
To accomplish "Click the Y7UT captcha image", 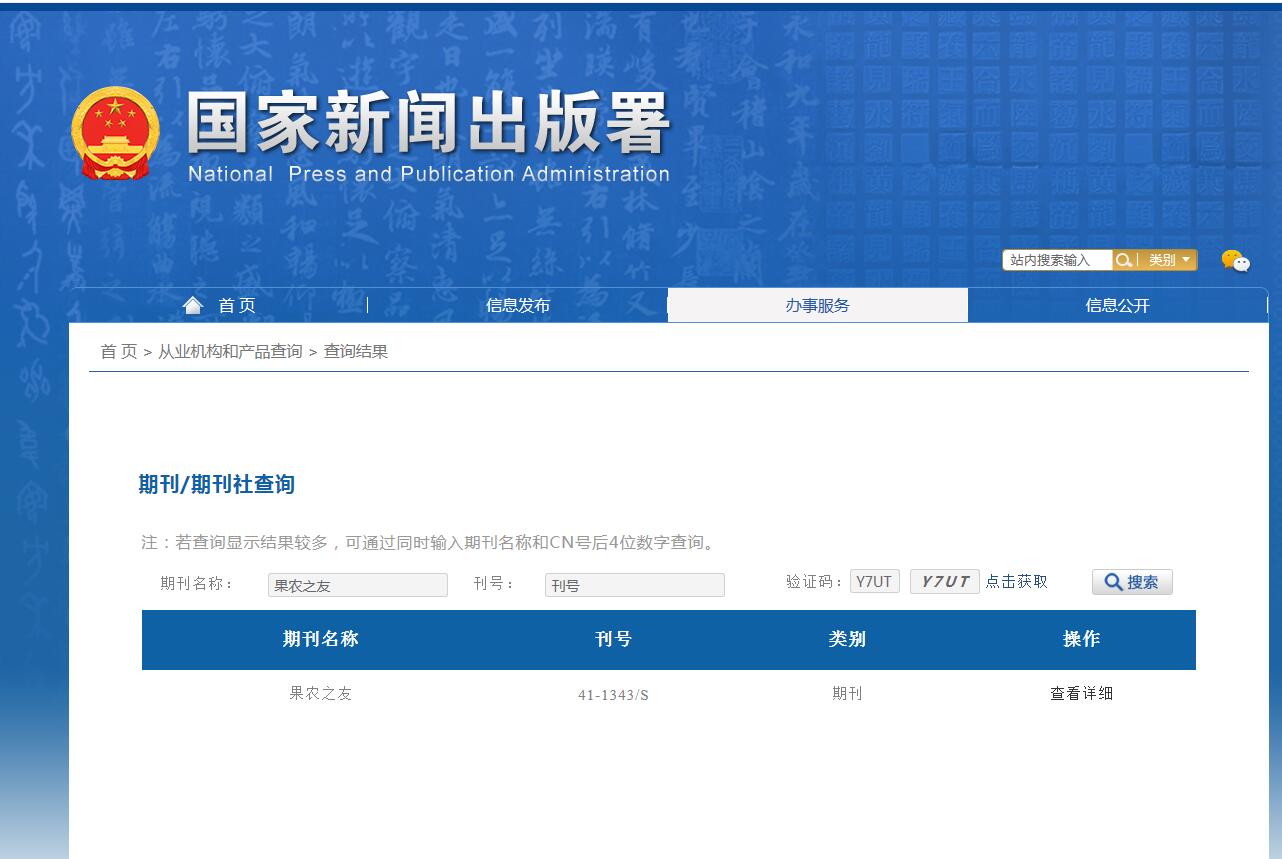I will pyautogui.click(x=943, y=581).
